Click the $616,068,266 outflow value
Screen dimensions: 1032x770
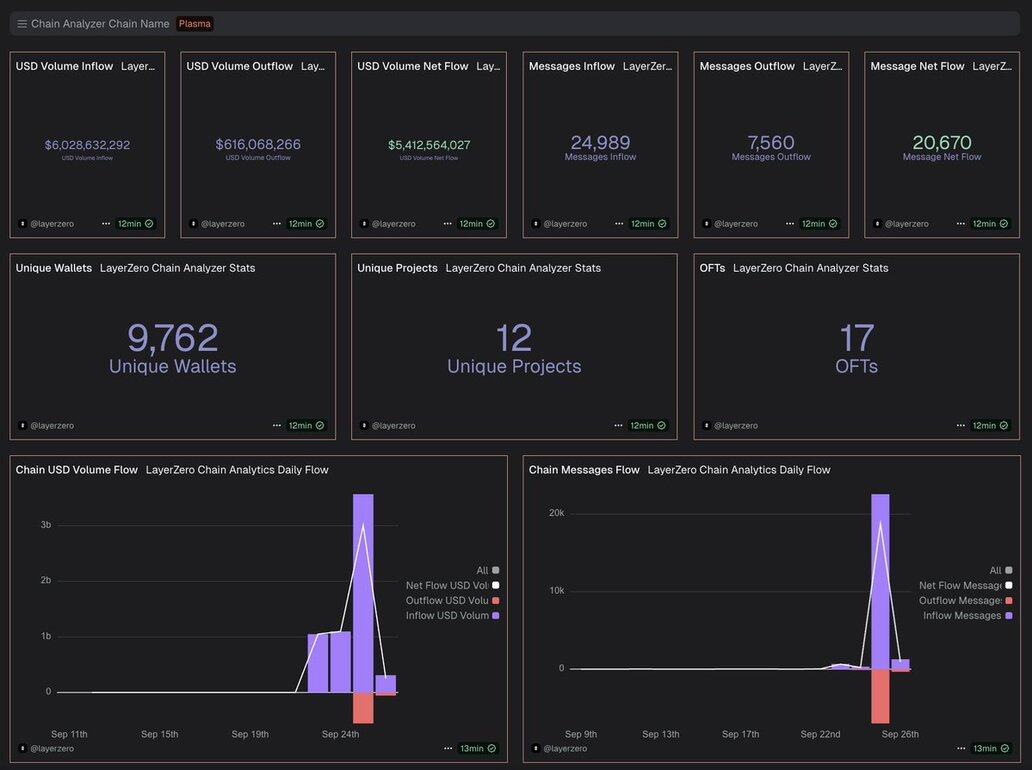[x=258, y=144]
